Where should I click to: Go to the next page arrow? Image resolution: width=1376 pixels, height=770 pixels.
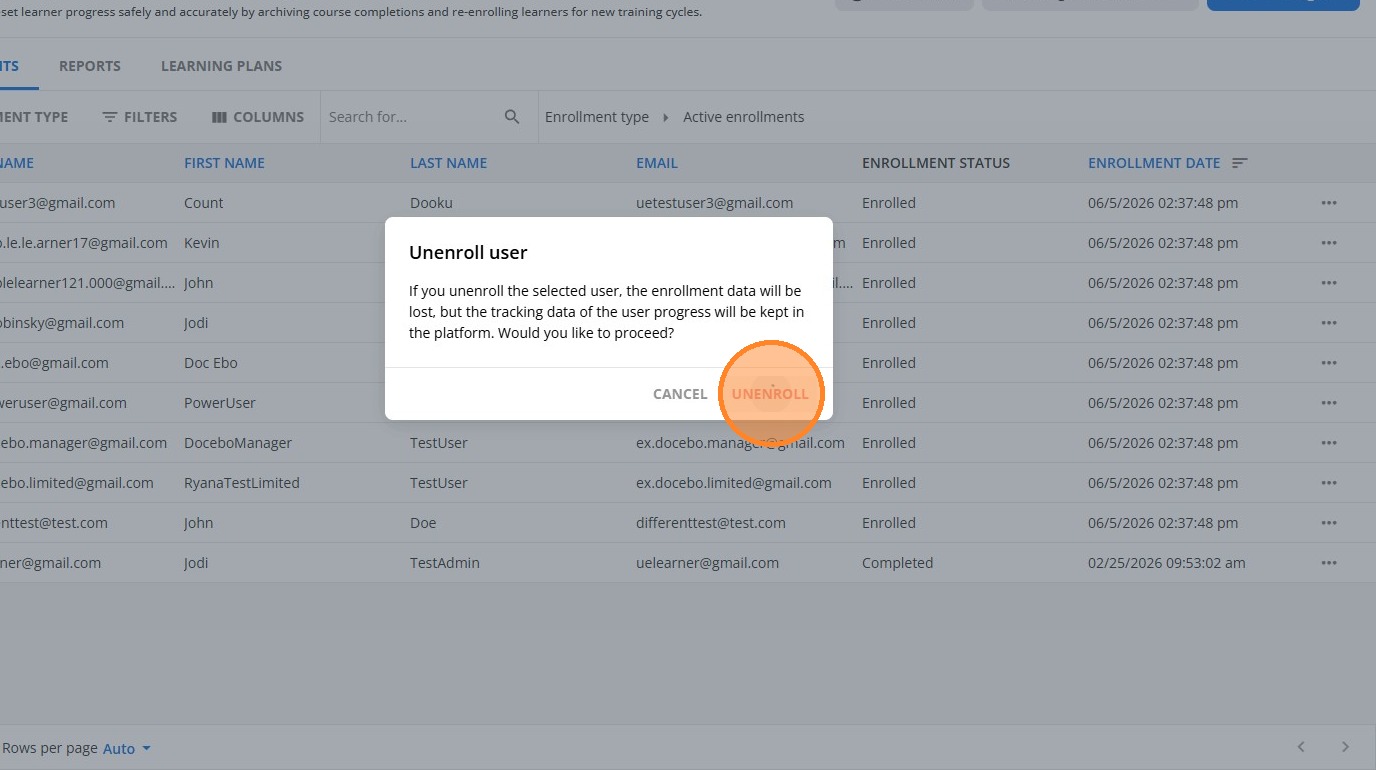pyautogui.click(x=1345, y=747)
